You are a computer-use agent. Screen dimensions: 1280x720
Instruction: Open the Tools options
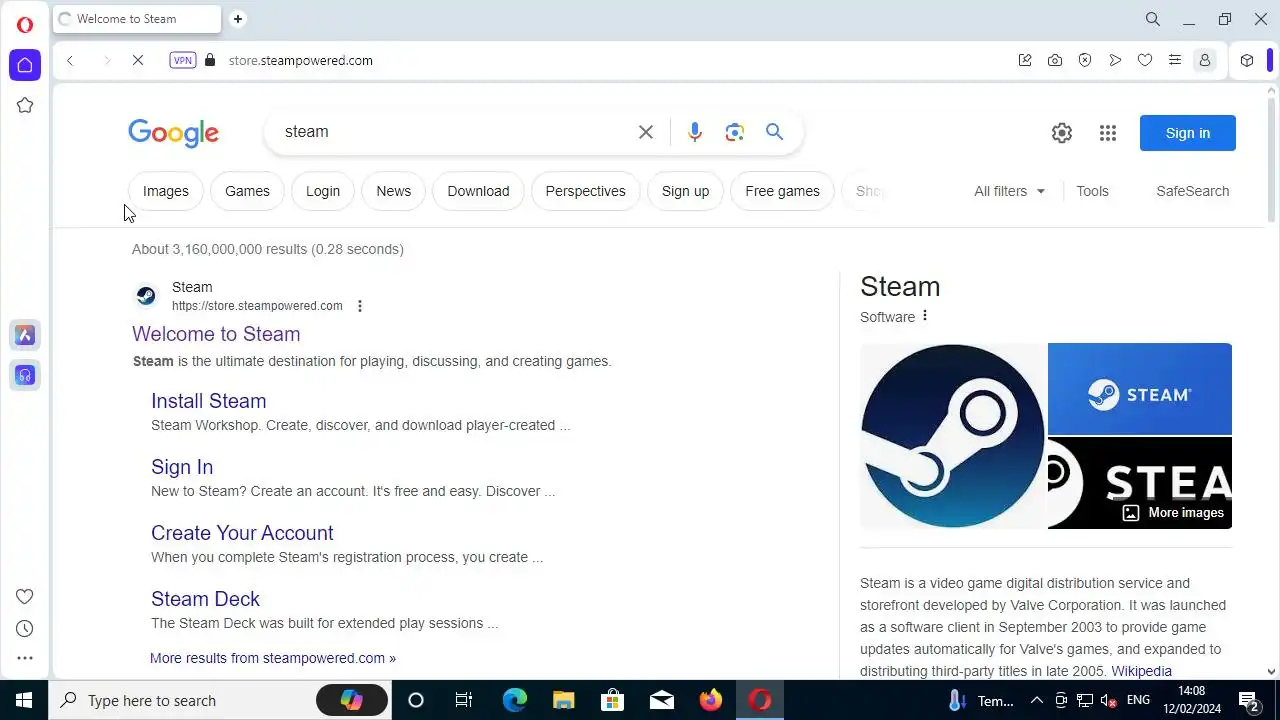tap(1092, 191)
